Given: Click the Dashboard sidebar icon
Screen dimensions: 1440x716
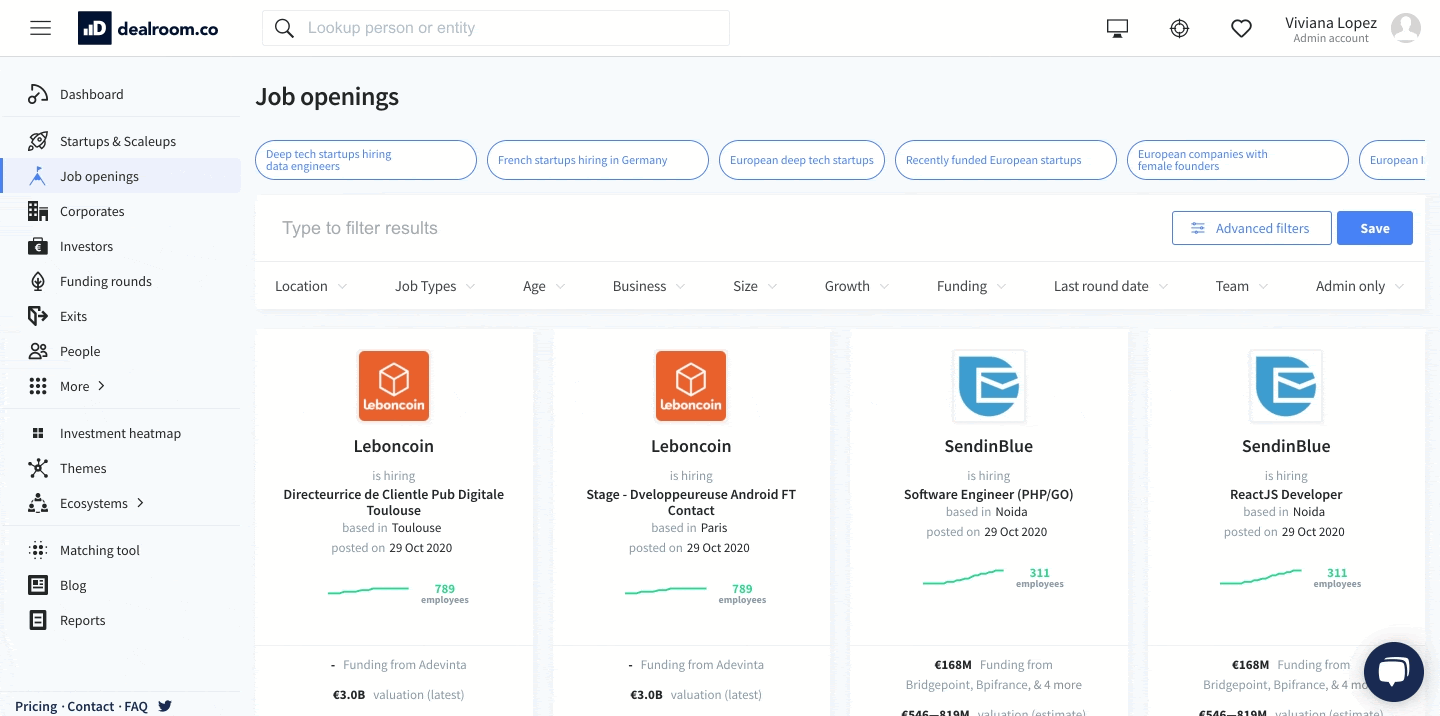Looking at the screenshot, I should [x=38, y=94].
